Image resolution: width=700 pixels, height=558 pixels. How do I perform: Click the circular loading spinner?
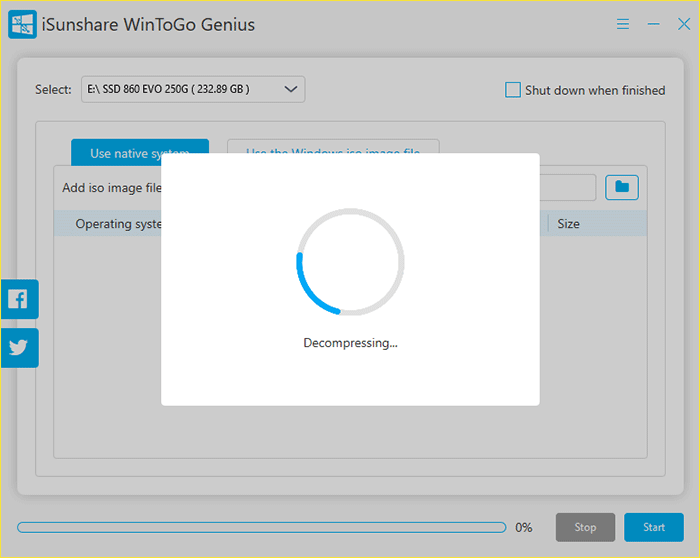click(350, 262)
